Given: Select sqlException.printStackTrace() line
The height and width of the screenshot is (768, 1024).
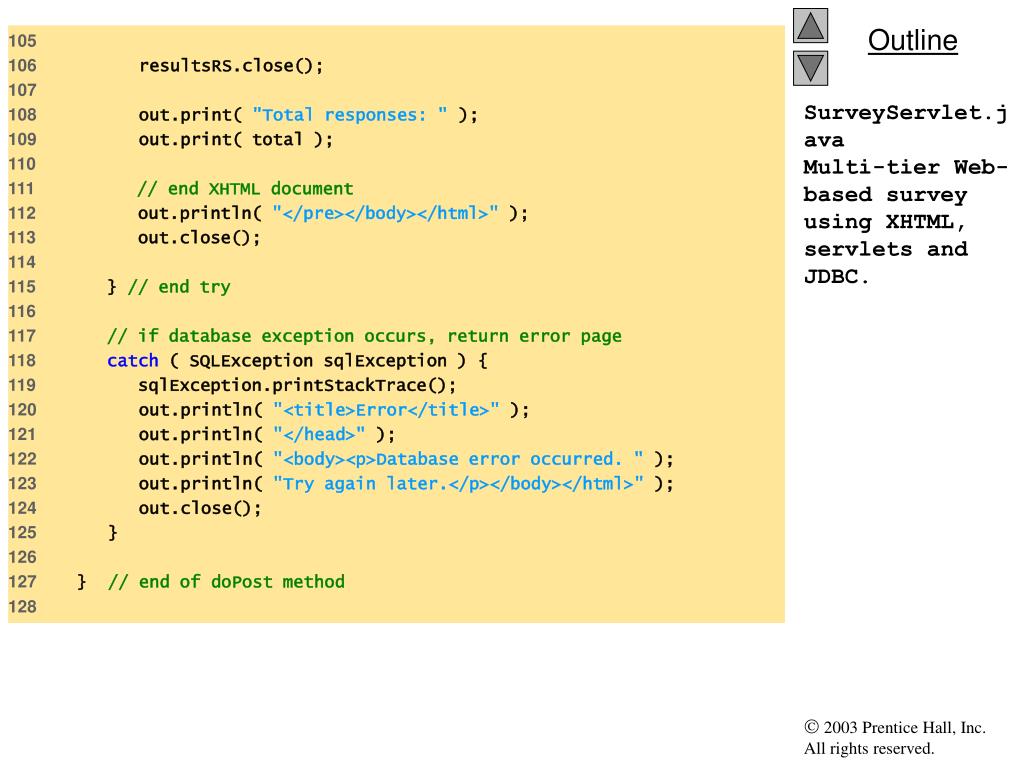Looking at the screenshot, I should 296,385.
